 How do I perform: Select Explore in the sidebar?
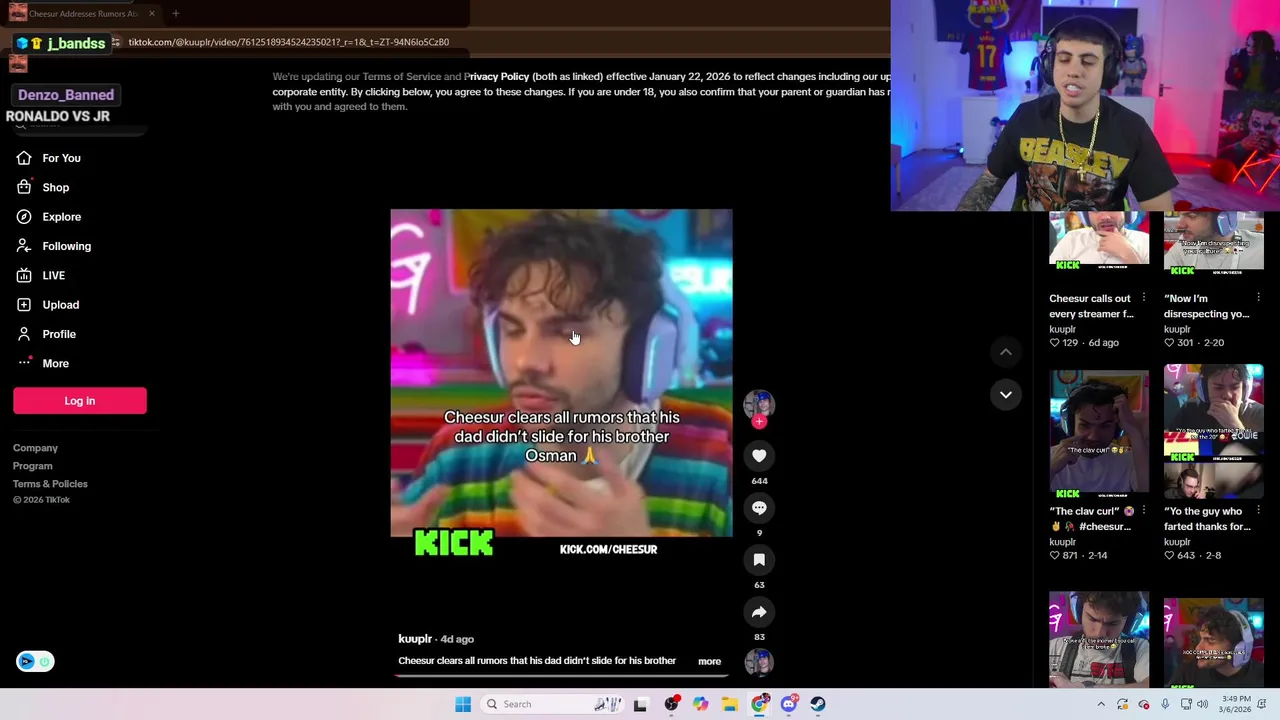pos(61,216)
